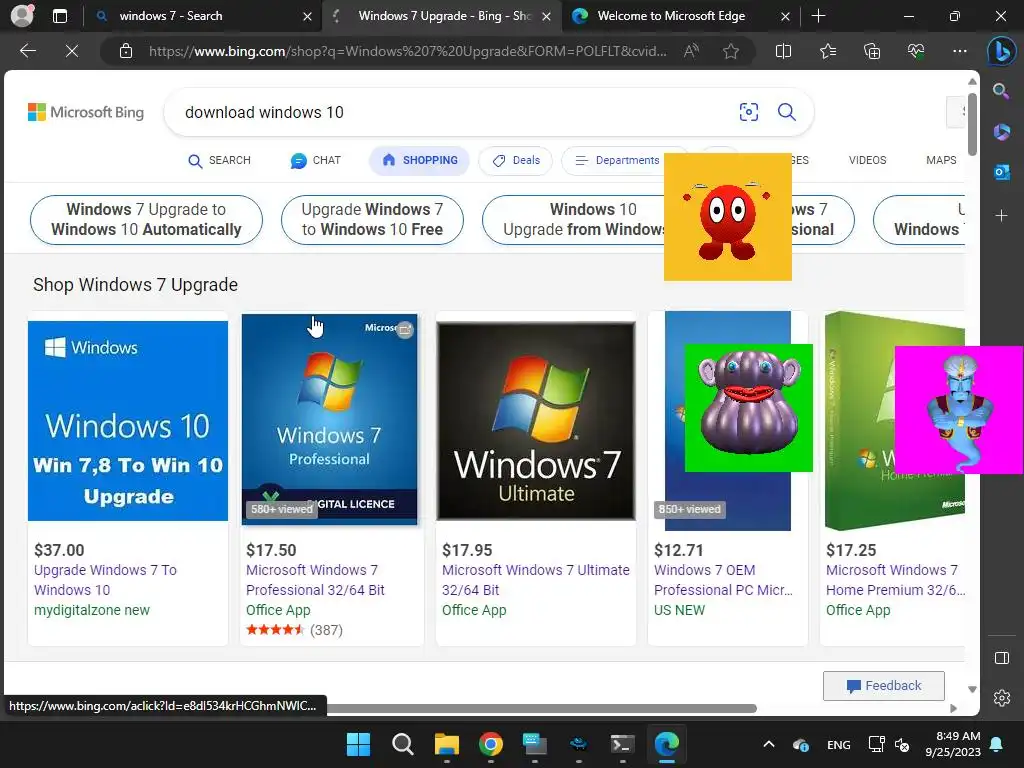
Task: Open Bing Copilot sidebar button
Action: coord(1001,52)
